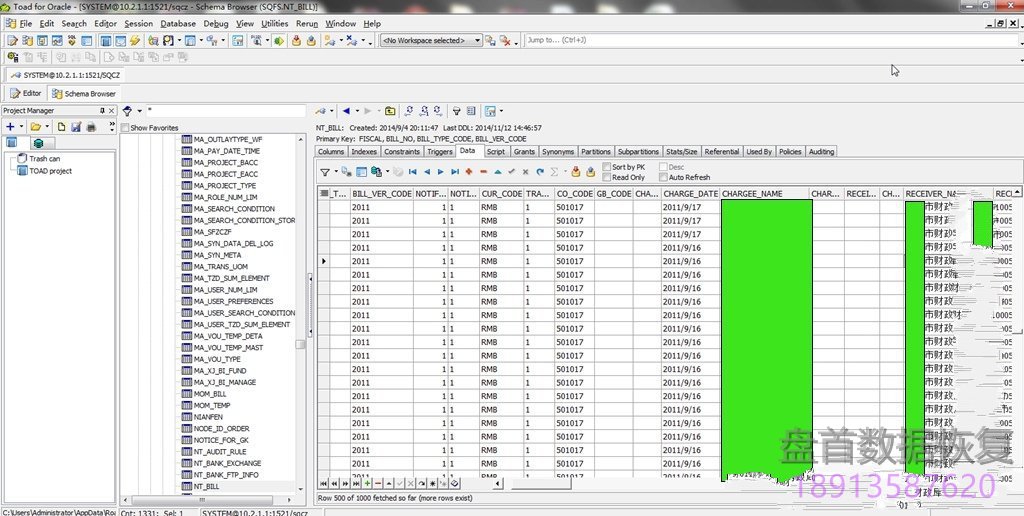Click the Jump to search field
The width and height of the screenshot is (1024, 516).
coord(771,40)
